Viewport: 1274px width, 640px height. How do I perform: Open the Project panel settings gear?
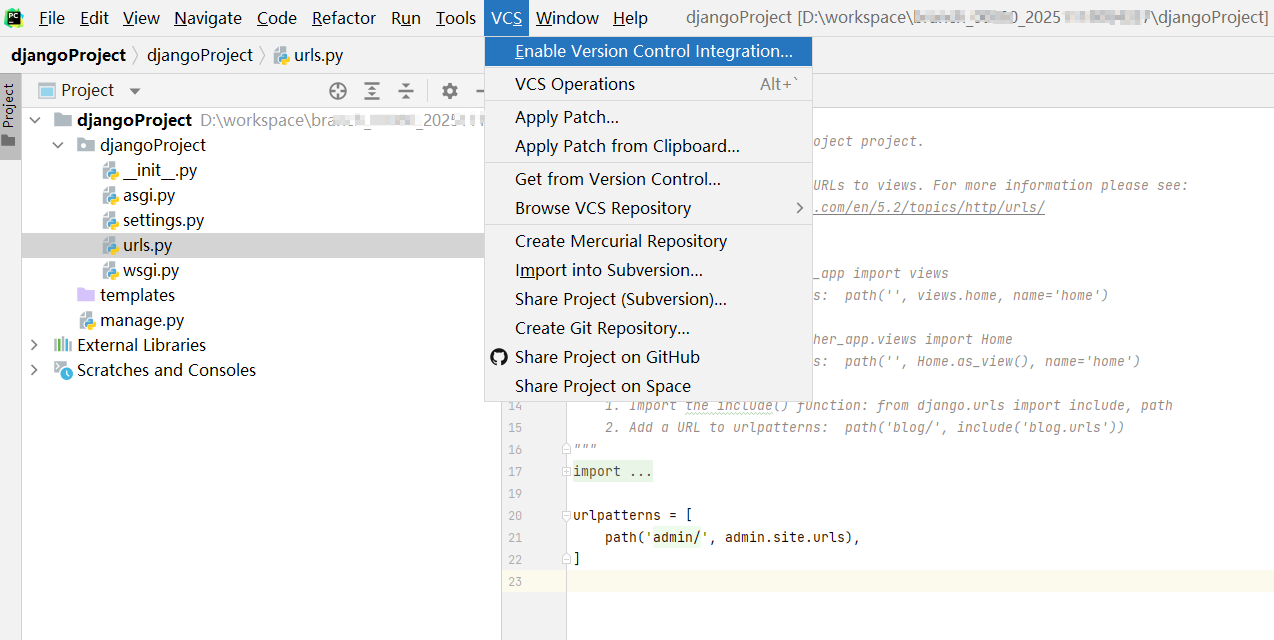(450, 91)
